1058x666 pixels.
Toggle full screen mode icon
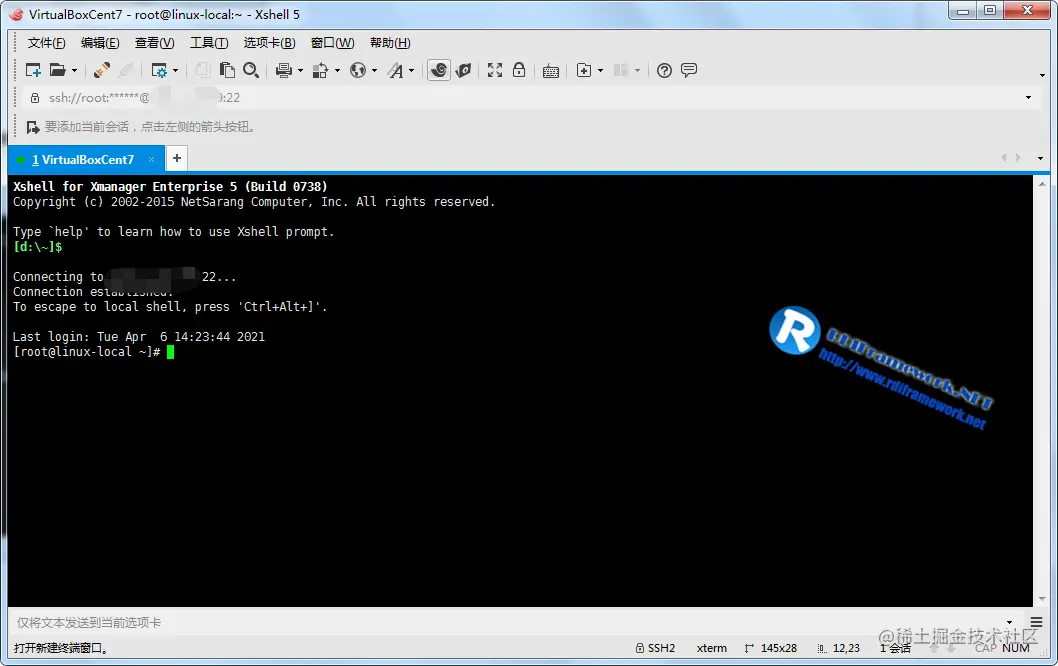495,70
